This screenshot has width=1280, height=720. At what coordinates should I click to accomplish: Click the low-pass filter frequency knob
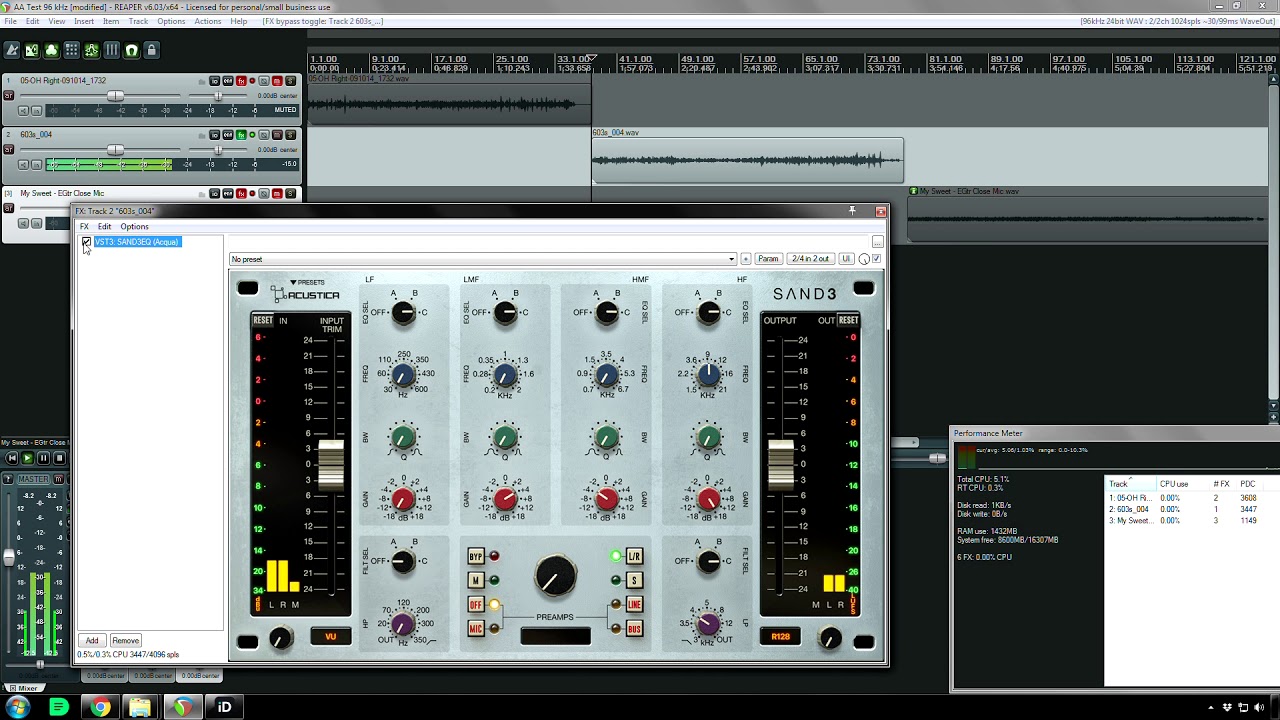709,625
